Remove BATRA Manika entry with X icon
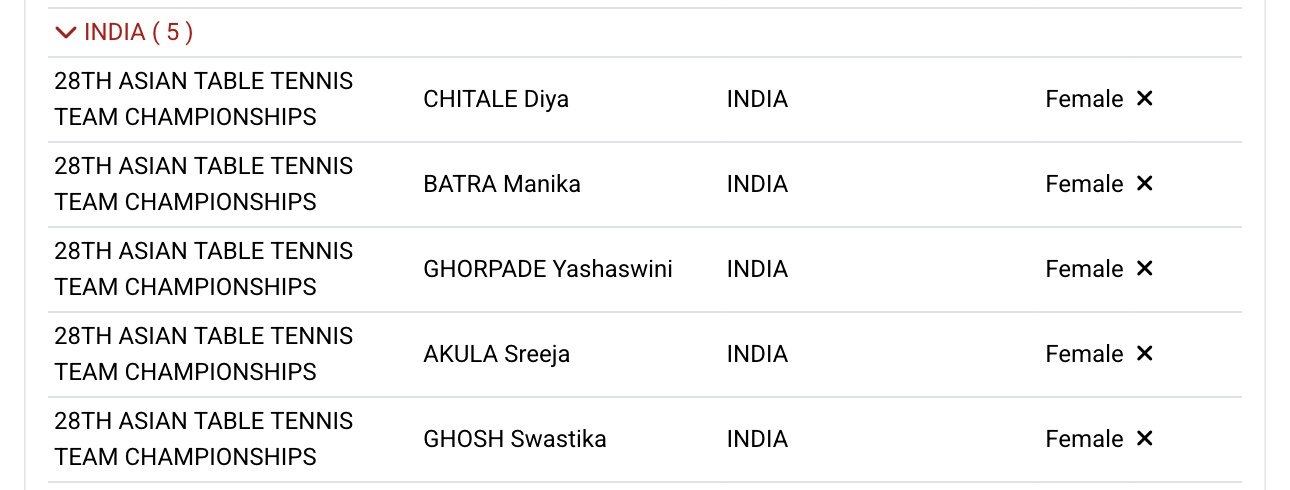The image size is (1290, 490). [1145, 183]
